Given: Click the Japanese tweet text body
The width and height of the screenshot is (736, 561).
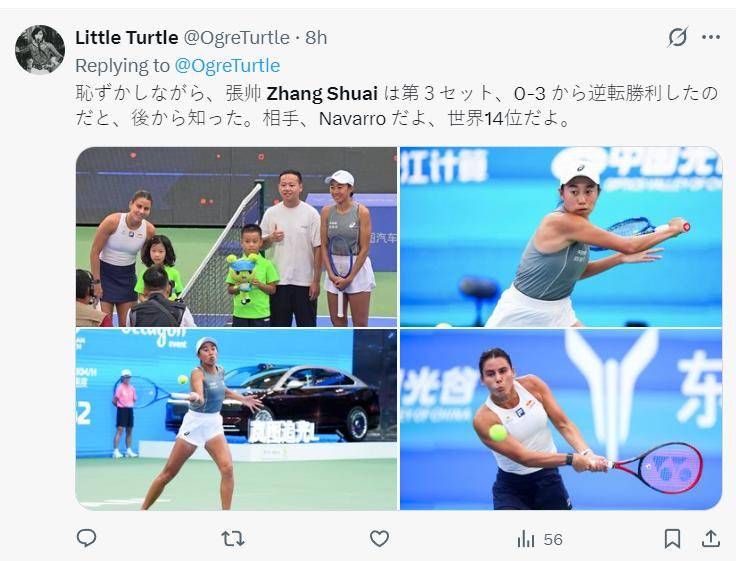Looking at the screenshot, I should 397,106.
